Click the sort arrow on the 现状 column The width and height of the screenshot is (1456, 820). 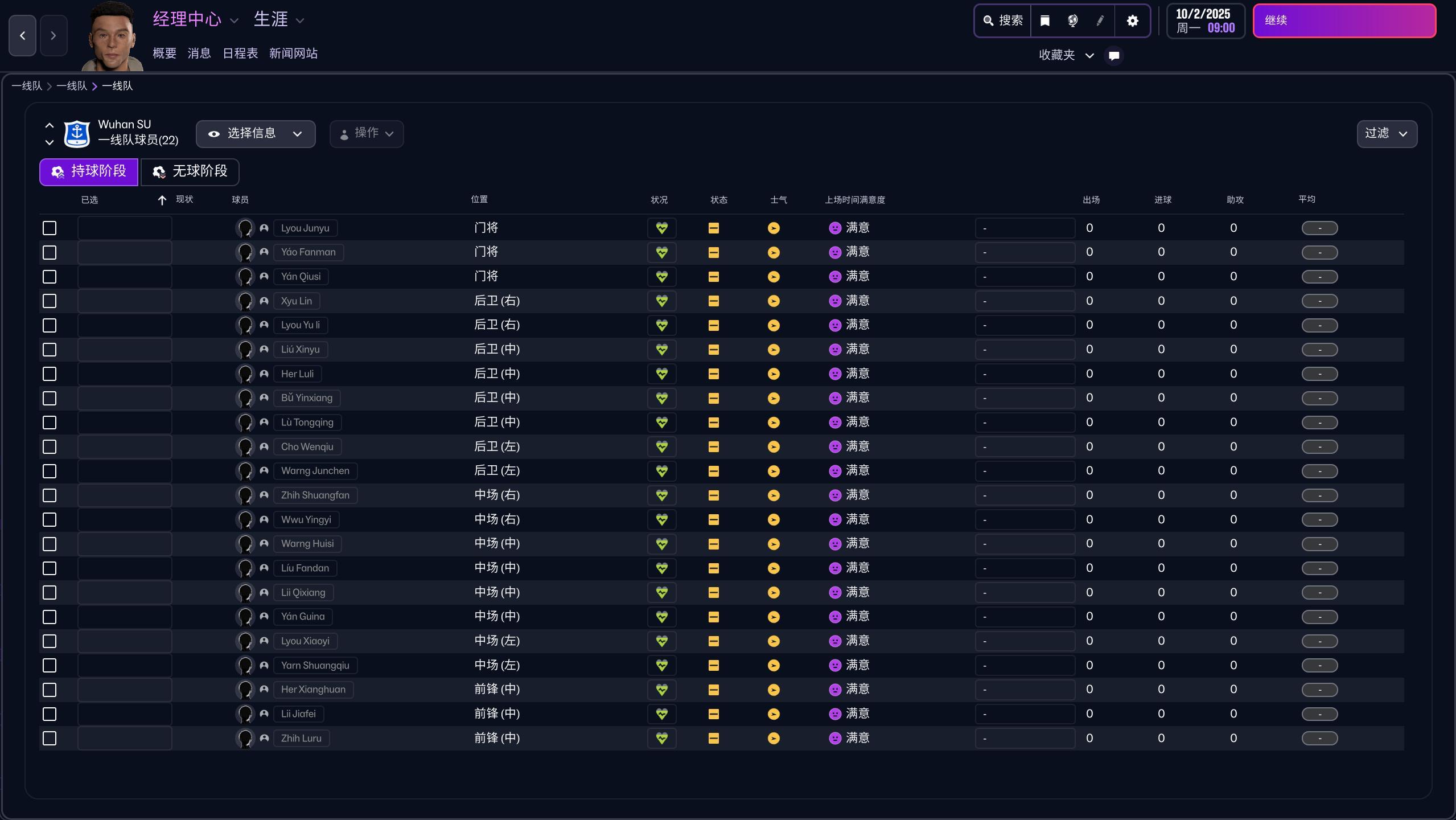pos(161,200)
